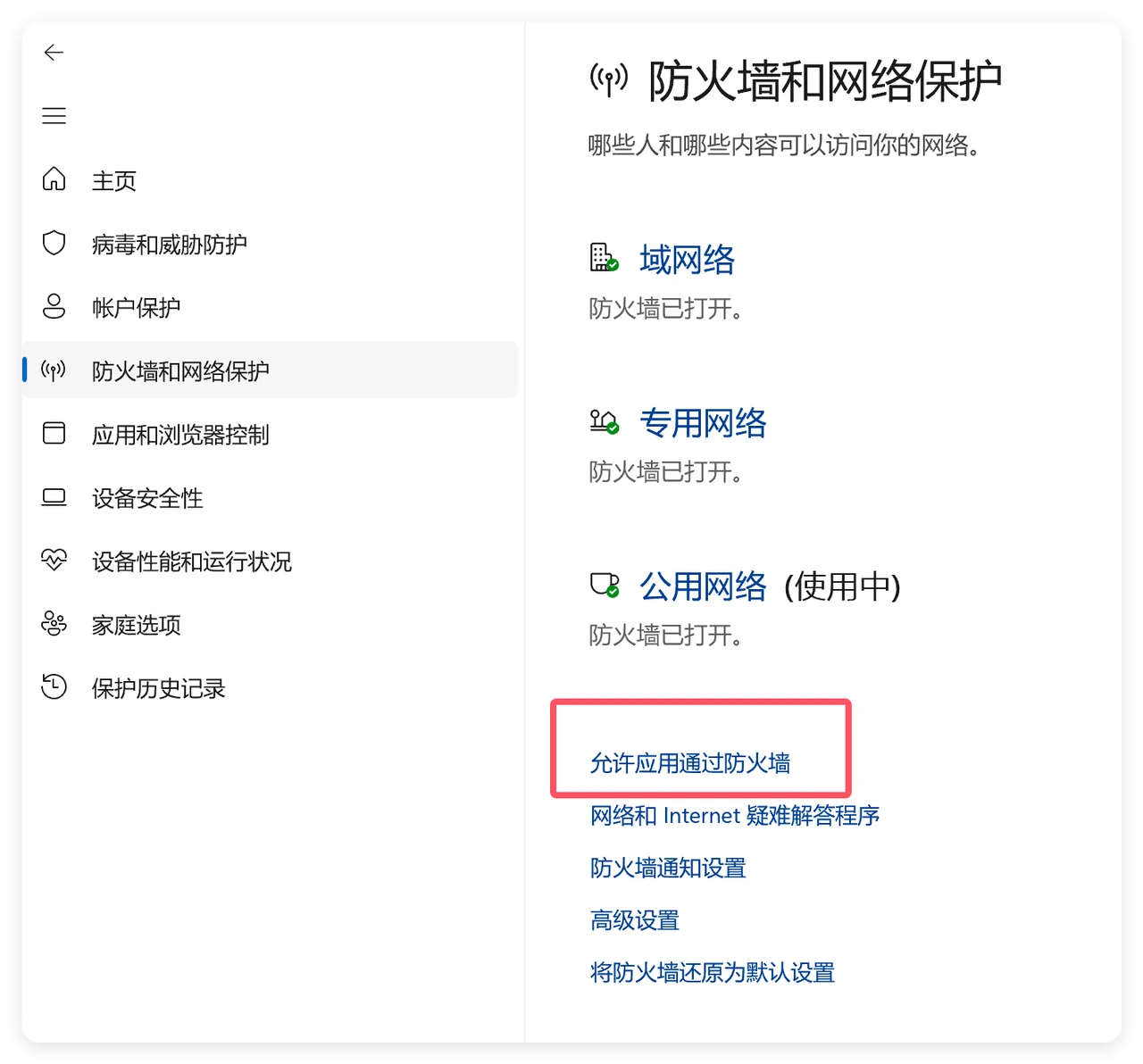Toggle the hamburger navigation menu
Image resolution: width=1143 pixels, height=1064 pixels.
point(54,116)
